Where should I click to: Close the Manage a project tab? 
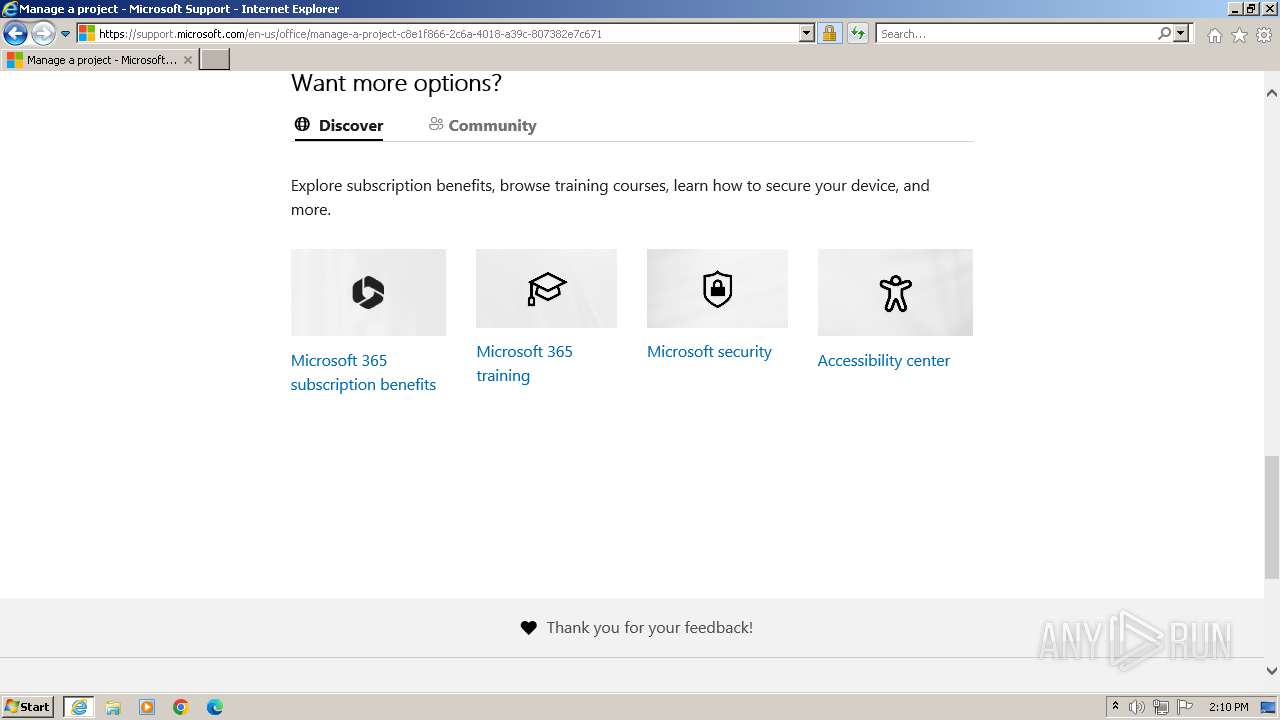pos(188,60)
